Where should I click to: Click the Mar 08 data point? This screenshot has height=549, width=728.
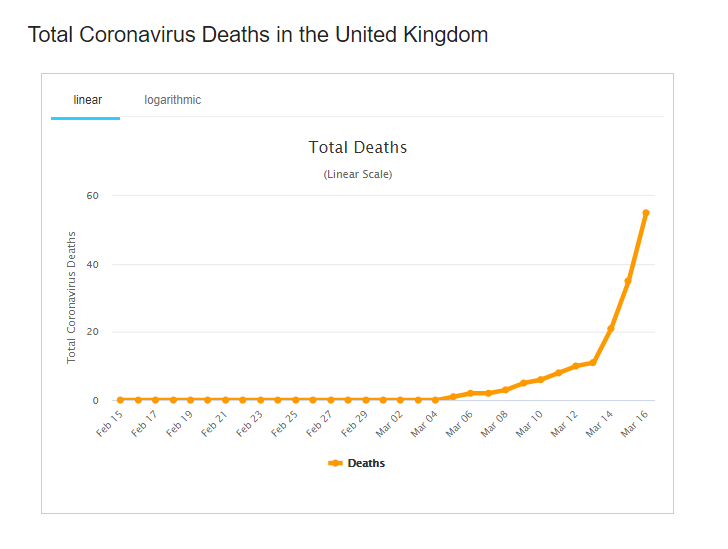tap(505, 390)
